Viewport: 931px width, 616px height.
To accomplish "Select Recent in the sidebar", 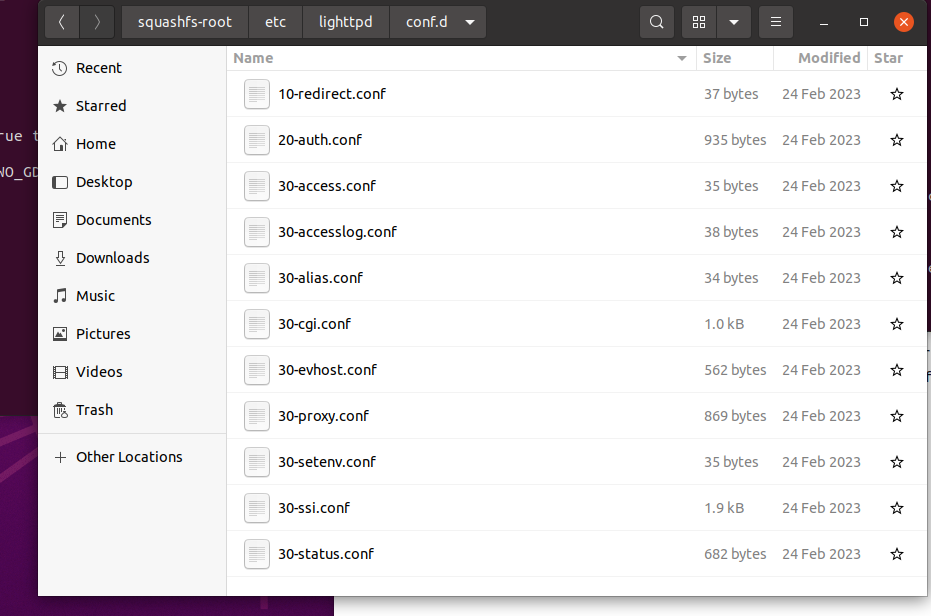I will (98, 68).
